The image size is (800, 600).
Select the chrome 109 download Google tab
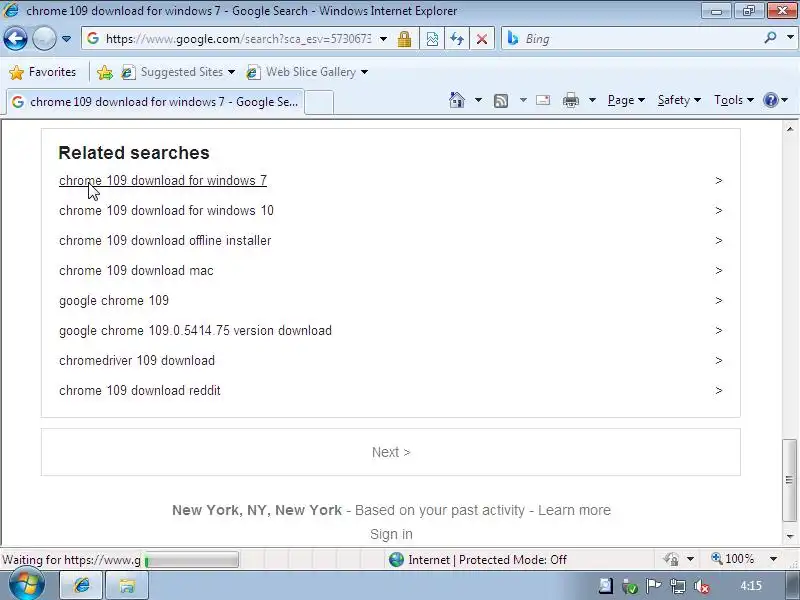pos(155,102)
